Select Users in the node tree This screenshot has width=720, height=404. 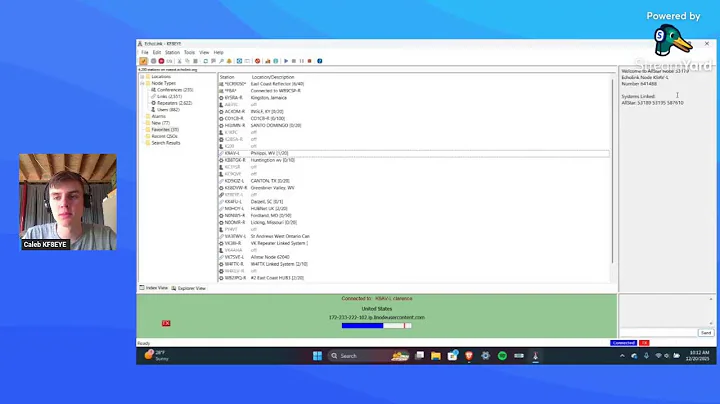pos(168,110)
